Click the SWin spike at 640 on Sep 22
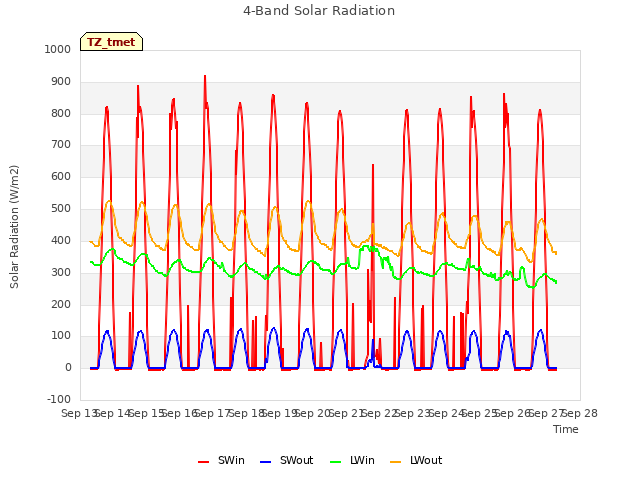Viewport: 640px width, 480px height. click(373, 165)
